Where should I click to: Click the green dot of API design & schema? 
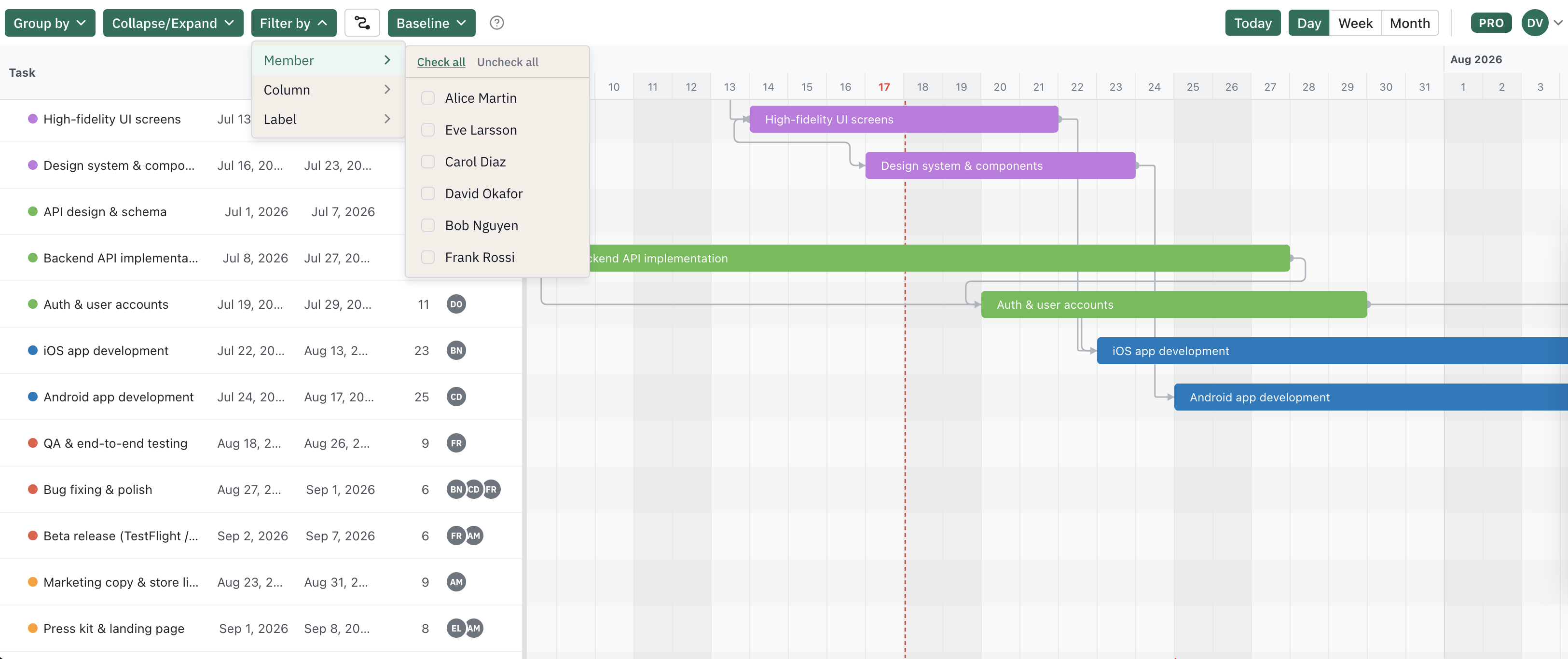(33, 211)
